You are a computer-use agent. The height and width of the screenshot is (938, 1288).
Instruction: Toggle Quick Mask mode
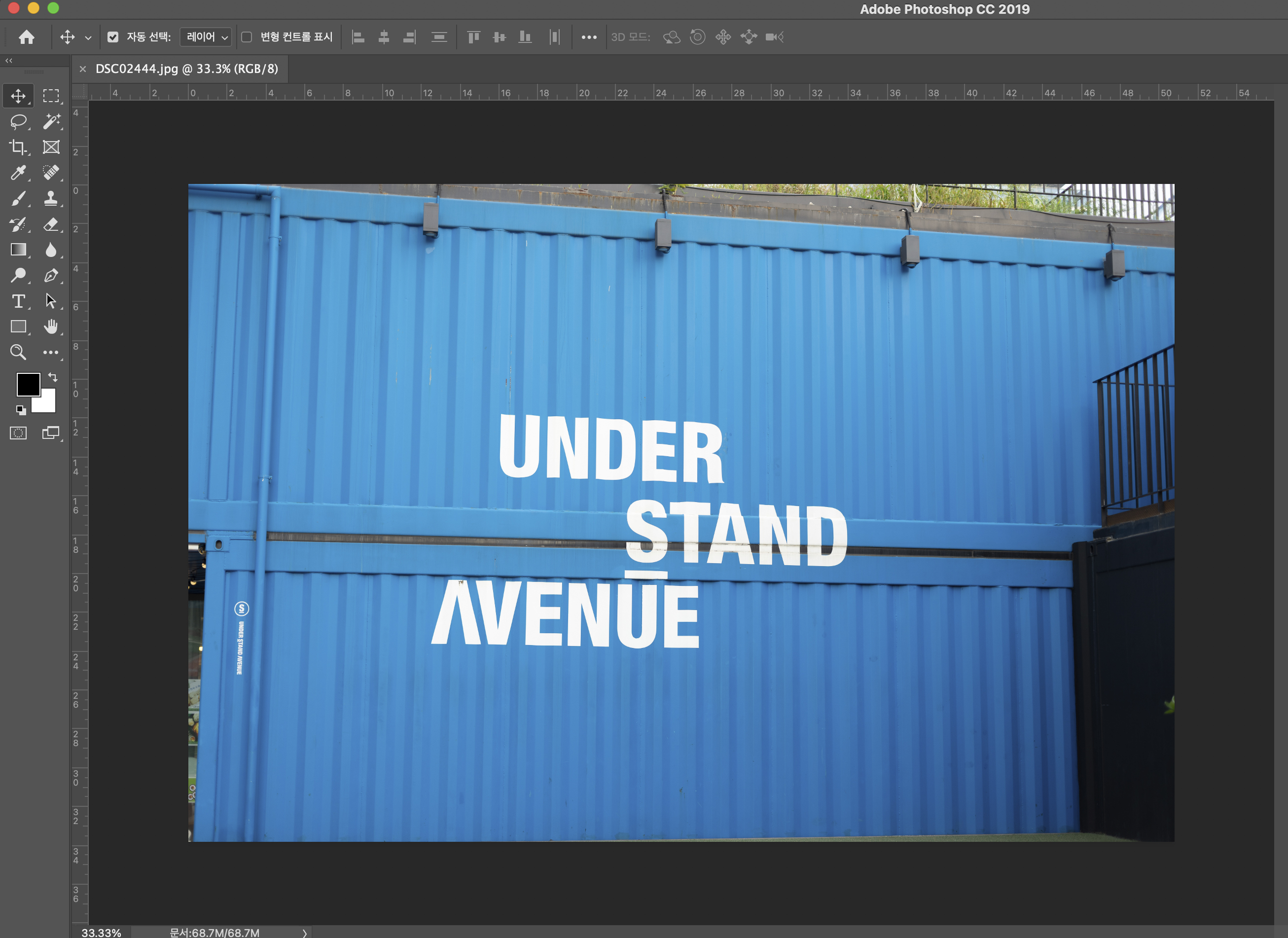pos(18,433)
